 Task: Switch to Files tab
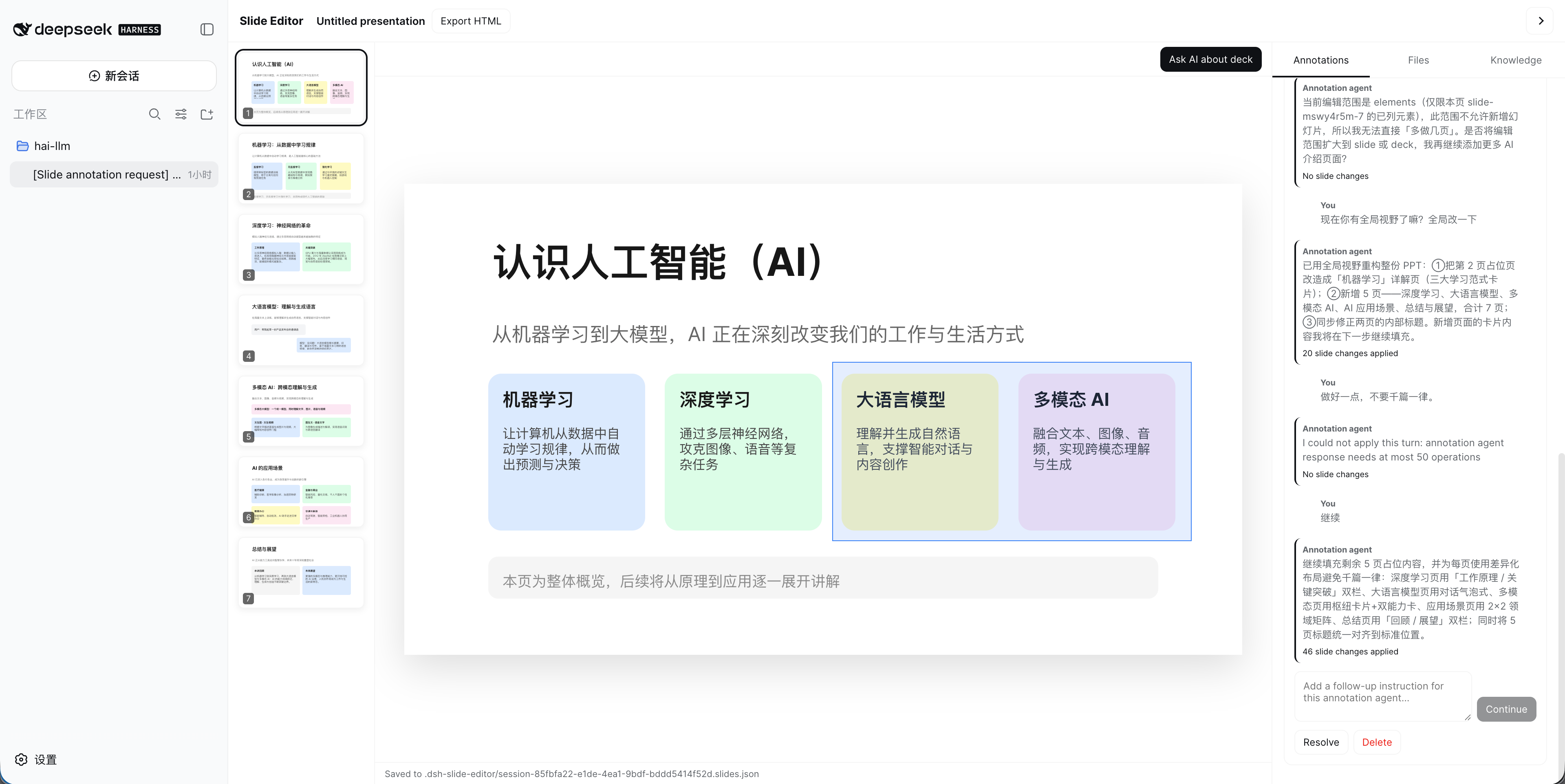[1418, 60]
